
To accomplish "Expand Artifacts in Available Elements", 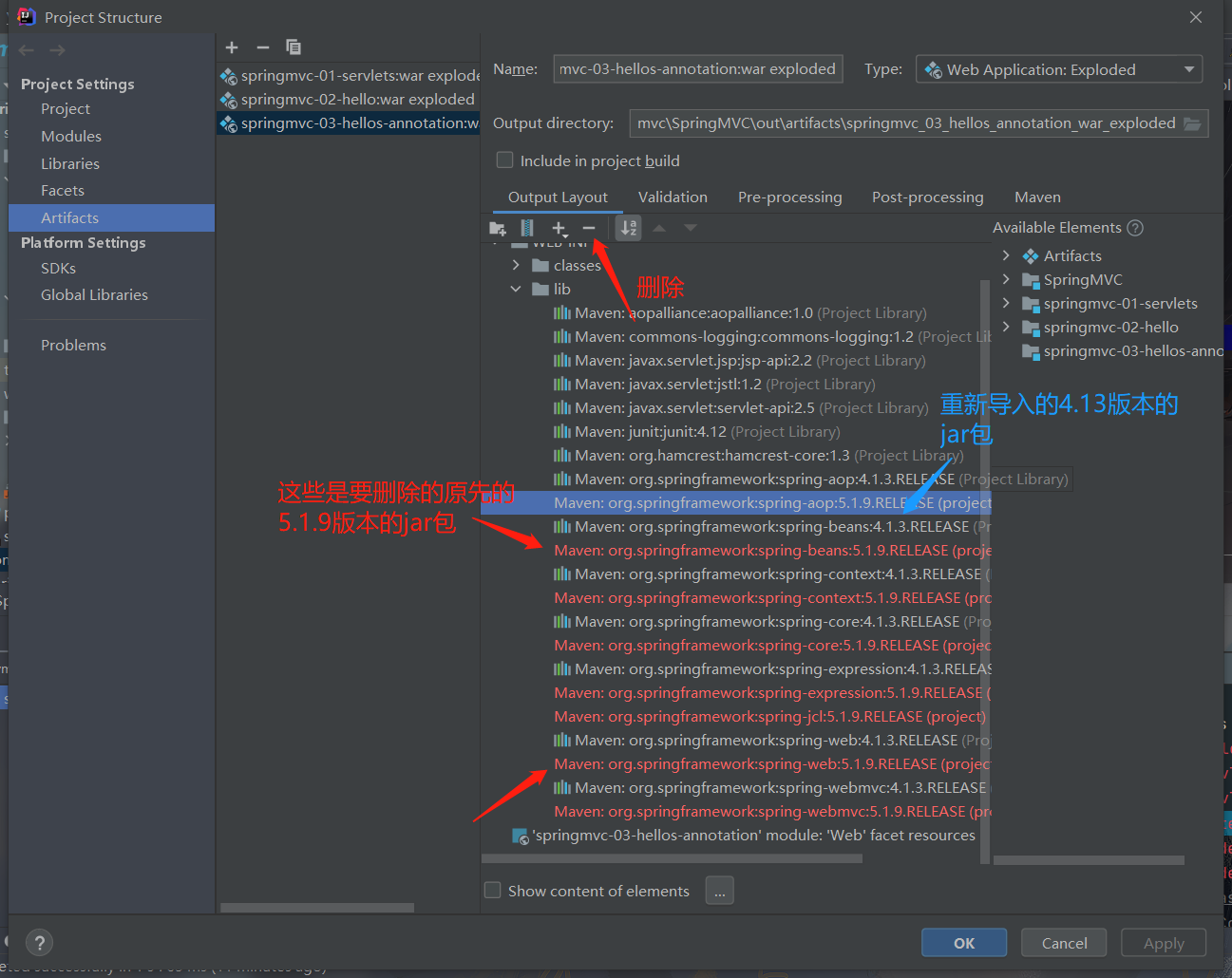I will point(1006,255).
